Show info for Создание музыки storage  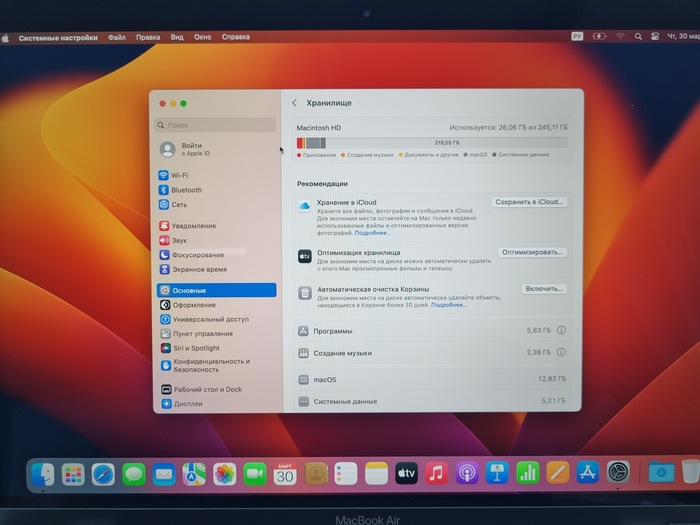click(x=561, y=352)
